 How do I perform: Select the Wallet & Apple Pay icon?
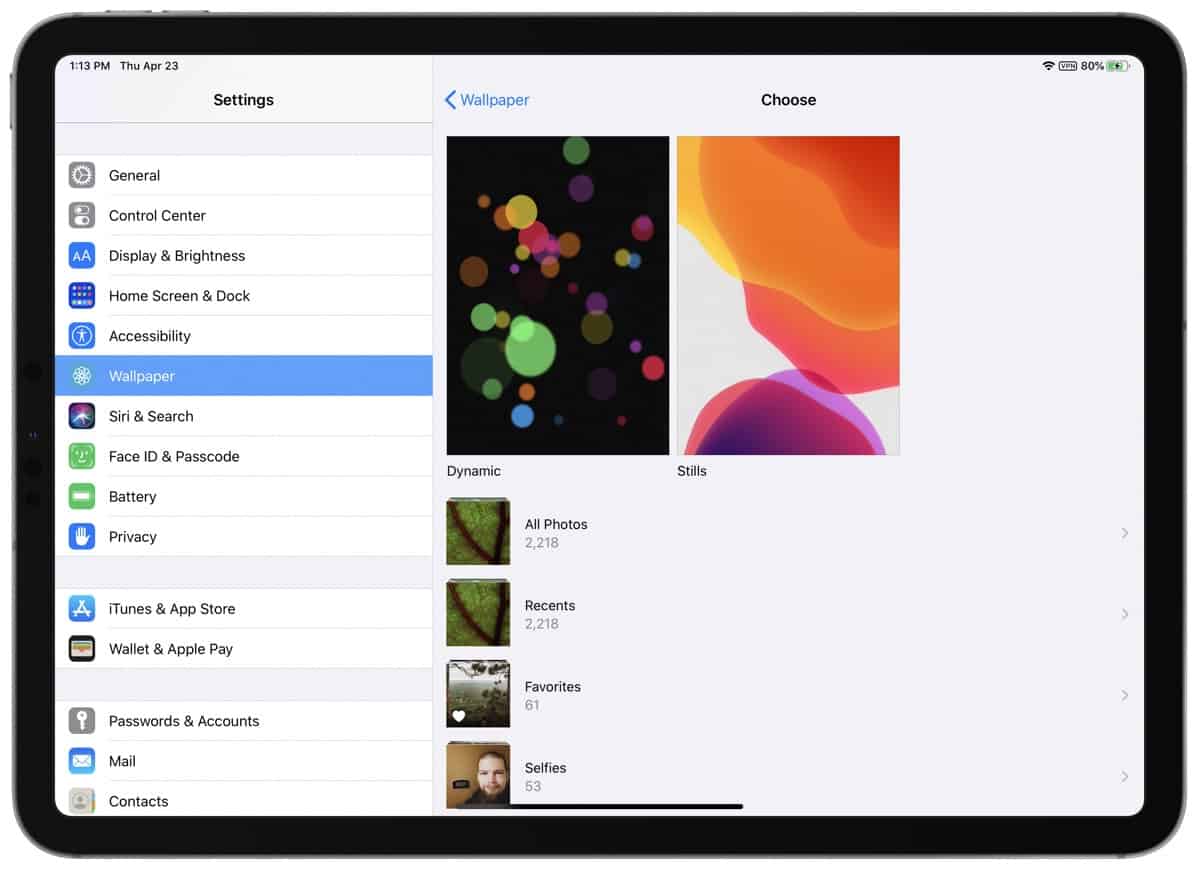(x=82, y=648)
